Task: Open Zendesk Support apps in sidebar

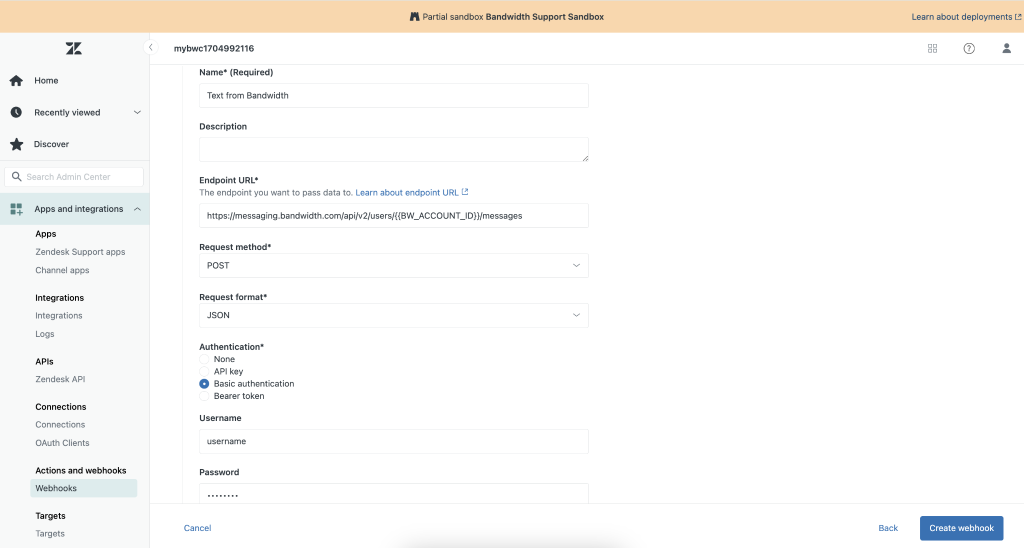Action: (x=80, y=252)
